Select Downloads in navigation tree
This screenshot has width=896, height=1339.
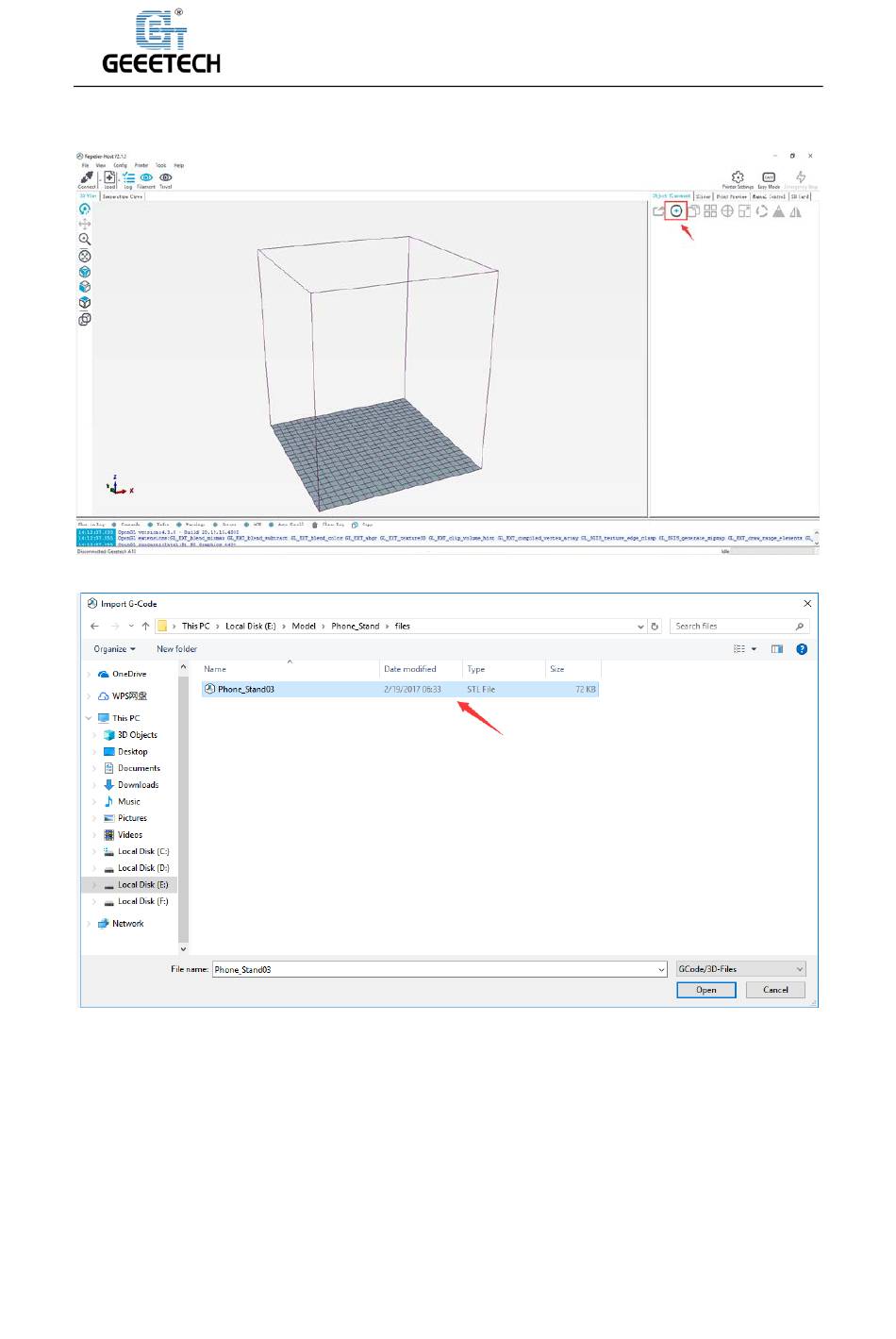pos(138,785)
